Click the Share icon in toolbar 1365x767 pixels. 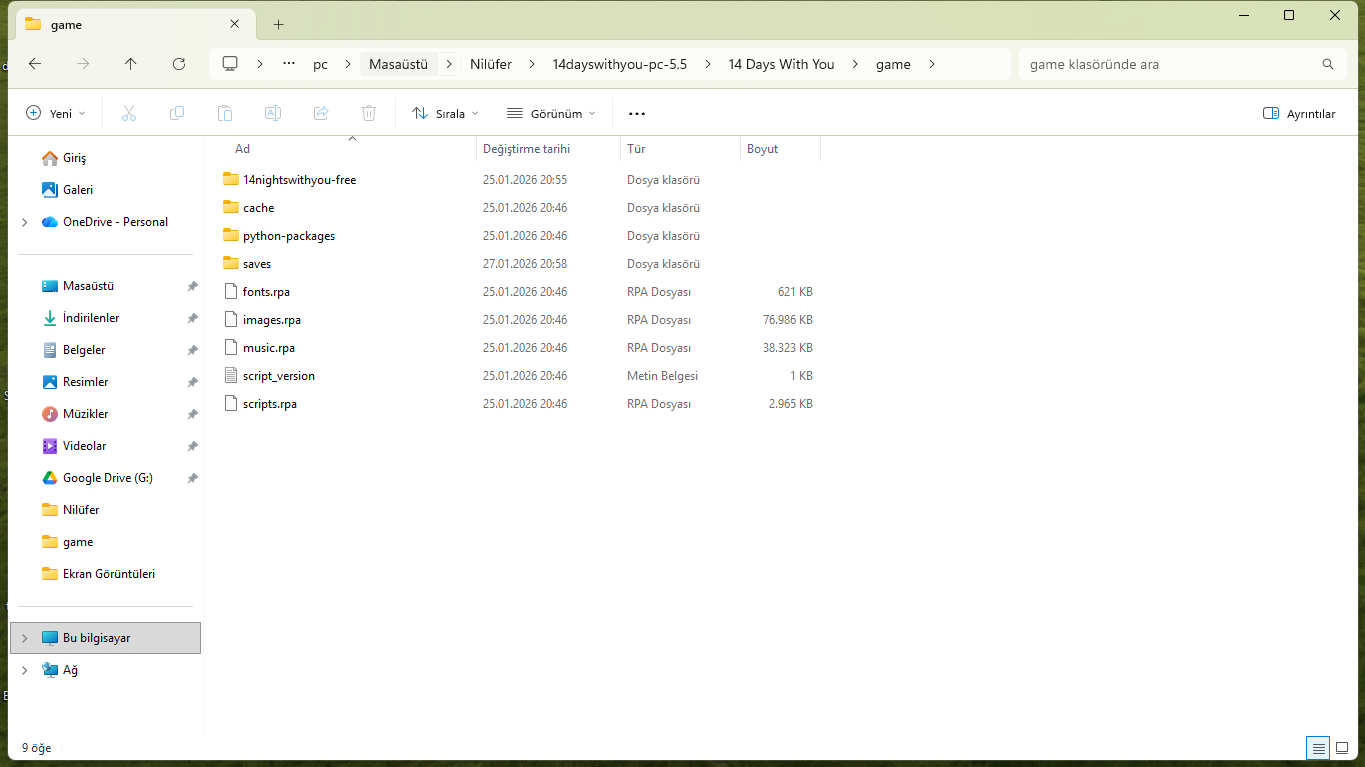pyautogui.click(x=321, y=113)
